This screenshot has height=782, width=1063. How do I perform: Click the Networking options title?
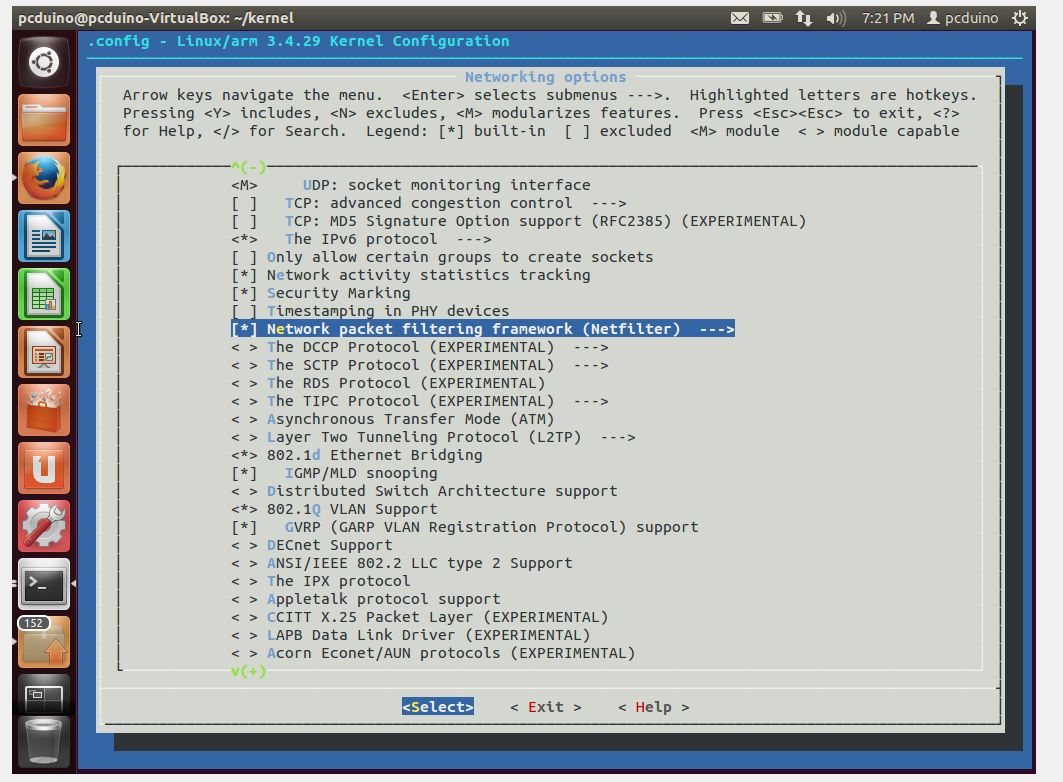click(x=545, y=77)
